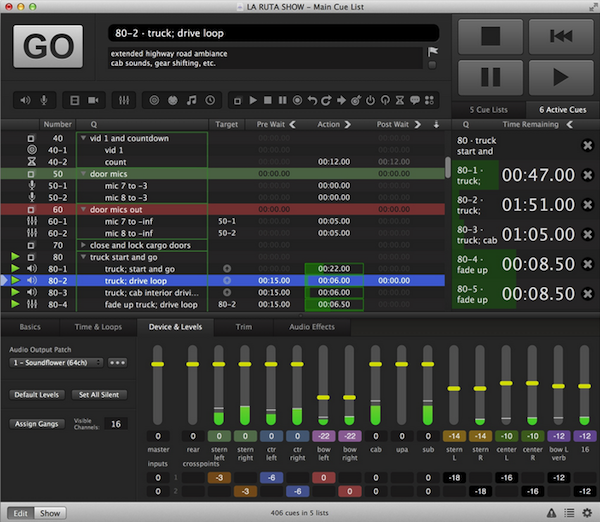Add a new audio cue from toolbar
This screenshot has height=522, width=600.
click(24, 100)
